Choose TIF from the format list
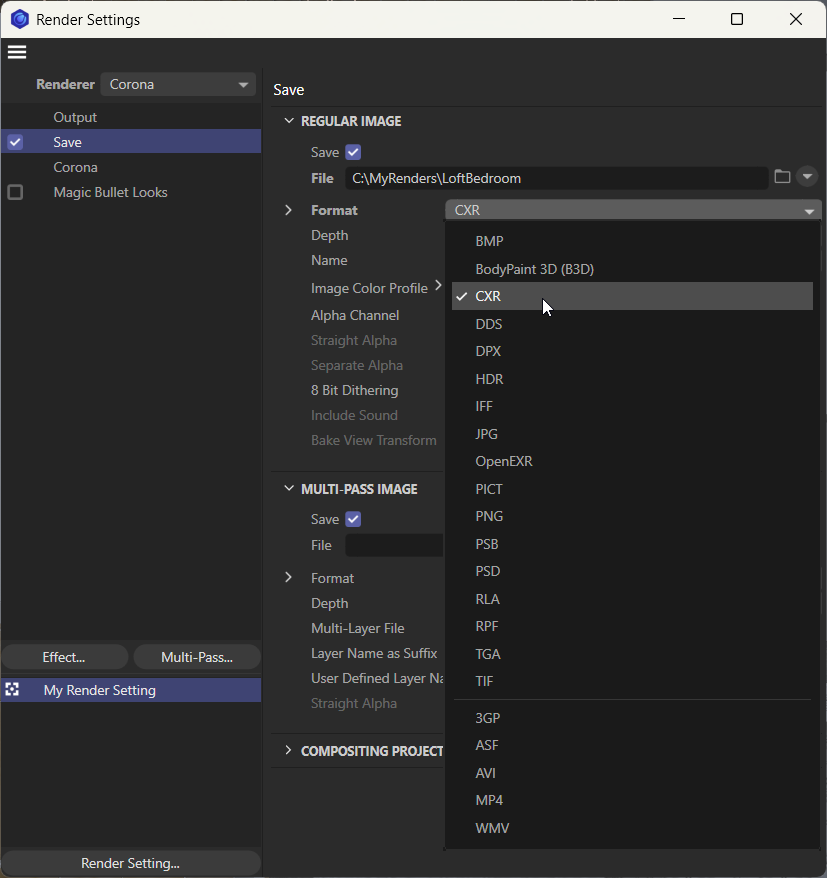The image size is (827, 878). click(x=632, y=681)
